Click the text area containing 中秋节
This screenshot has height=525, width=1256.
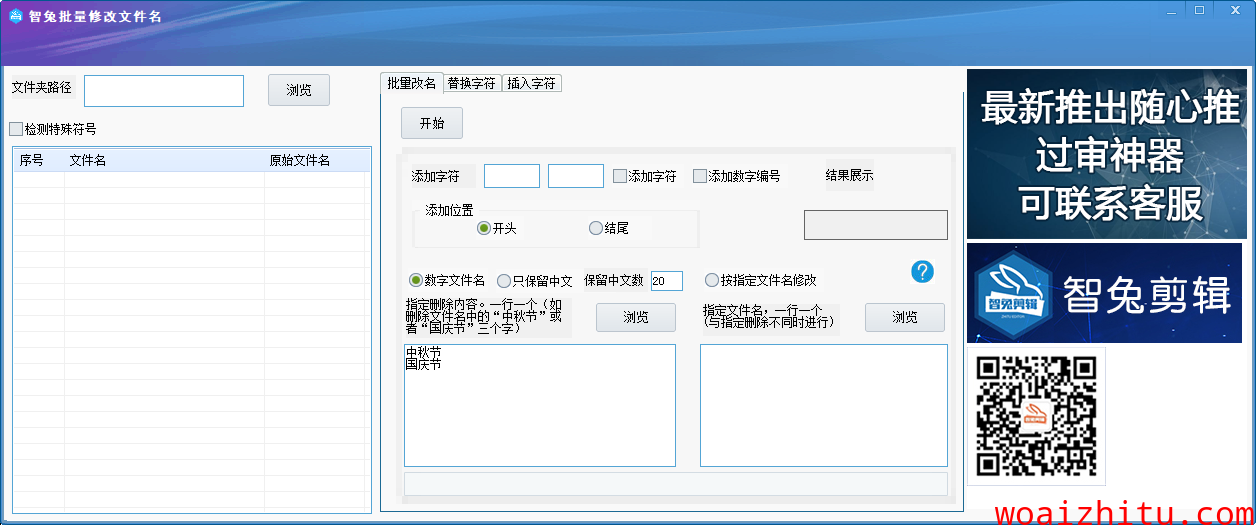coord(540,405)
